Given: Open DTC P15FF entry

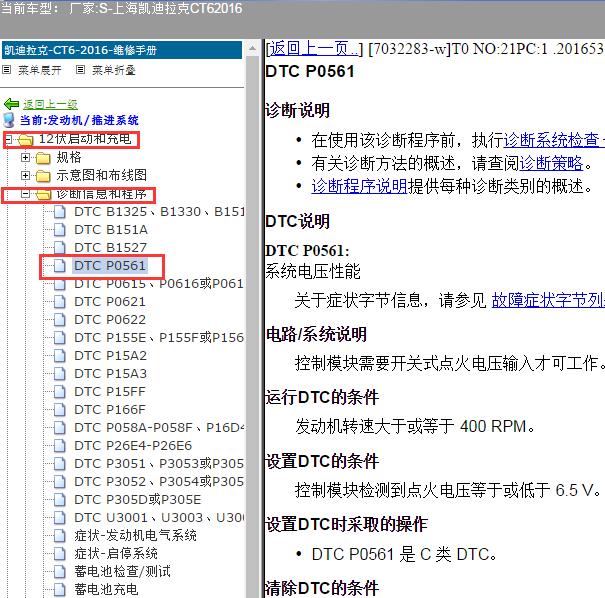Looking at the screenshot, I should point(110,392).
